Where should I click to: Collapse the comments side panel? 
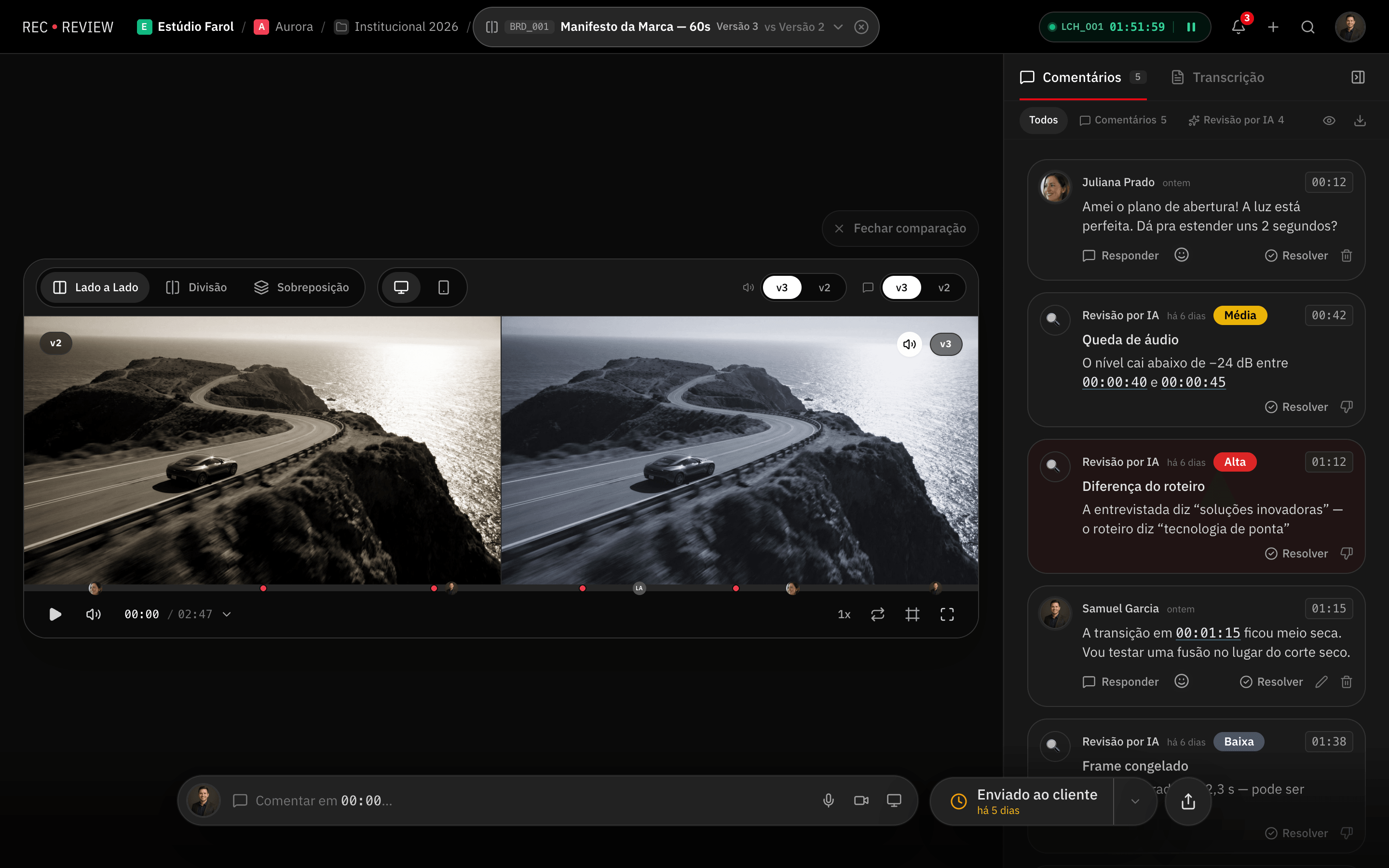coord(1358,78)
